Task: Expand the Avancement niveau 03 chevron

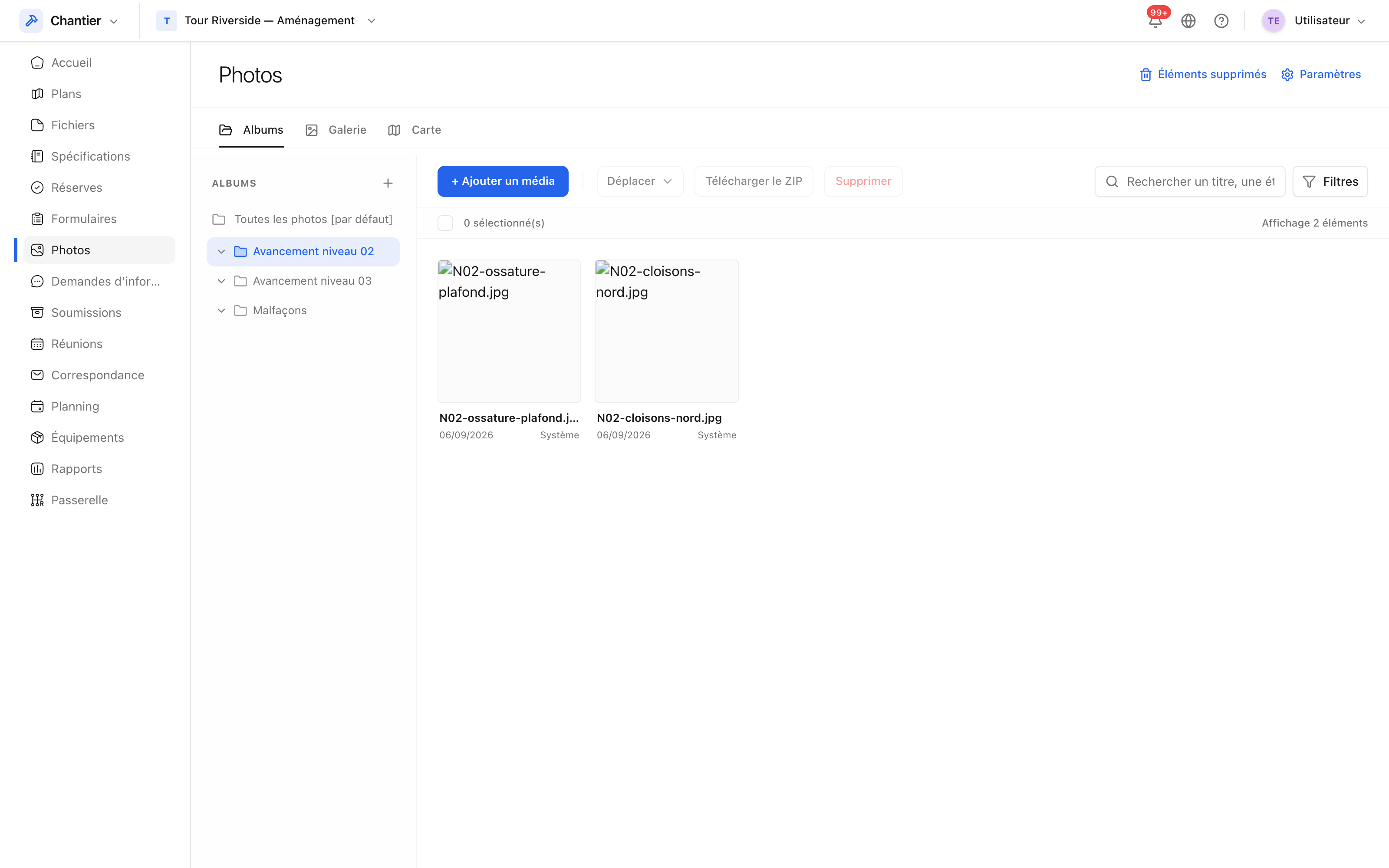Action: click(221, 281)
